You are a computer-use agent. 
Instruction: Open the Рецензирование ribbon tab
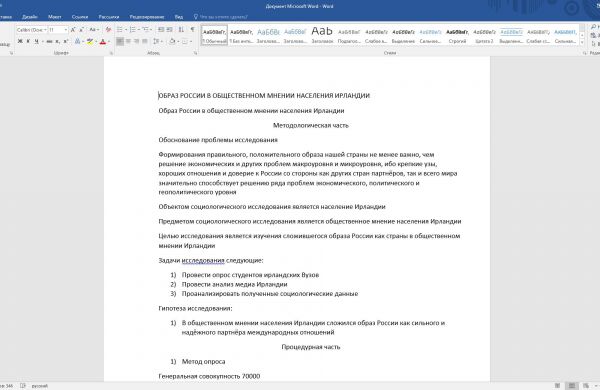pos(147,17)
